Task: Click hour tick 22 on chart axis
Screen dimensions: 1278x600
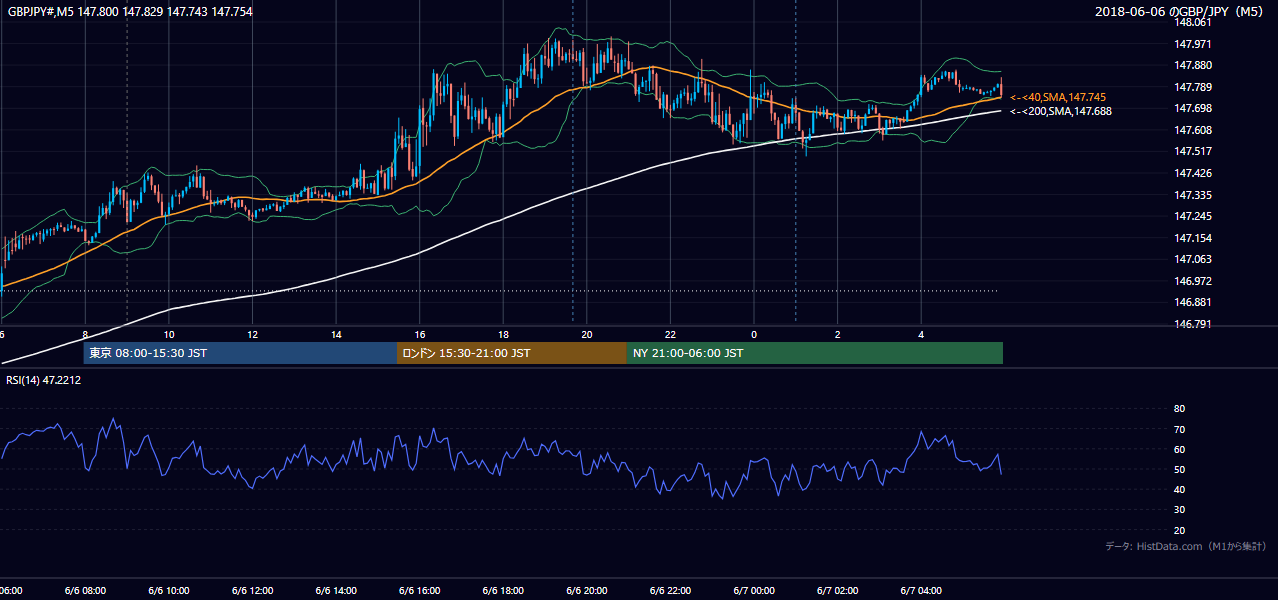Action: tap(670, 334)
